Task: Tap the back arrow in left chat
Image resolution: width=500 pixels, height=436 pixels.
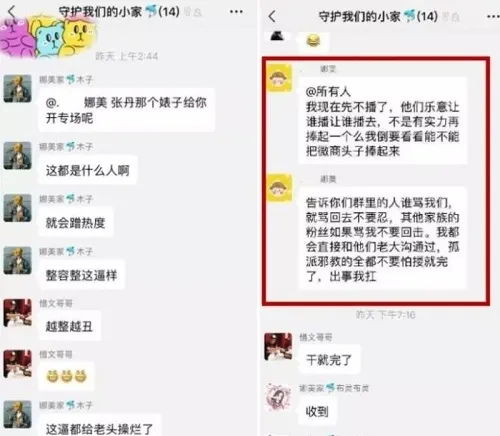Action: point(12,12)
